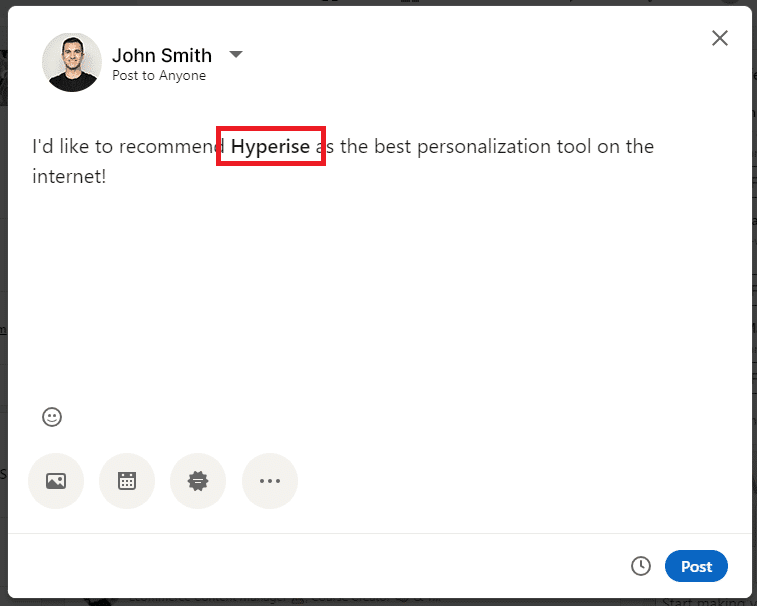Create an event with the calendar icon
Screen dimensions: 757x606
127,481
